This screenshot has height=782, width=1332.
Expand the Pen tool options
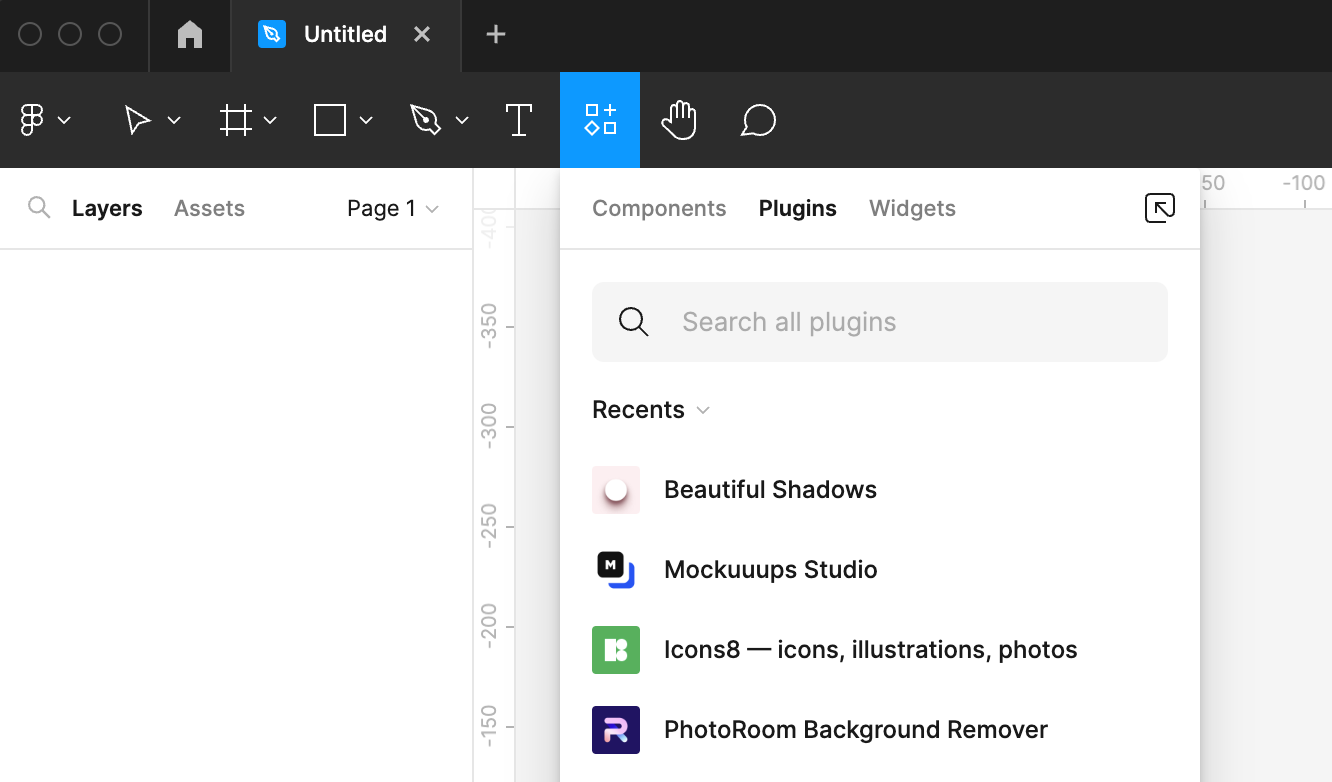(x=462, y=120)
